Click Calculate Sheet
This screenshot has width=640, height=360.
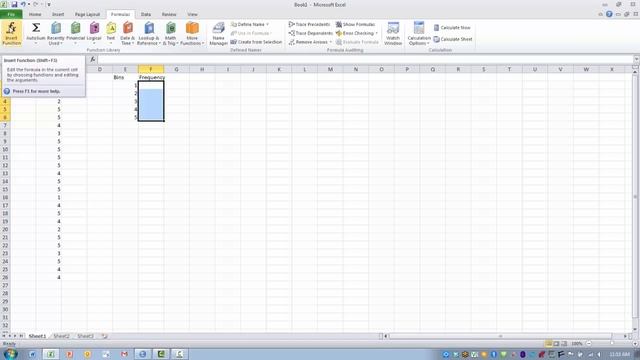(453, 39)
